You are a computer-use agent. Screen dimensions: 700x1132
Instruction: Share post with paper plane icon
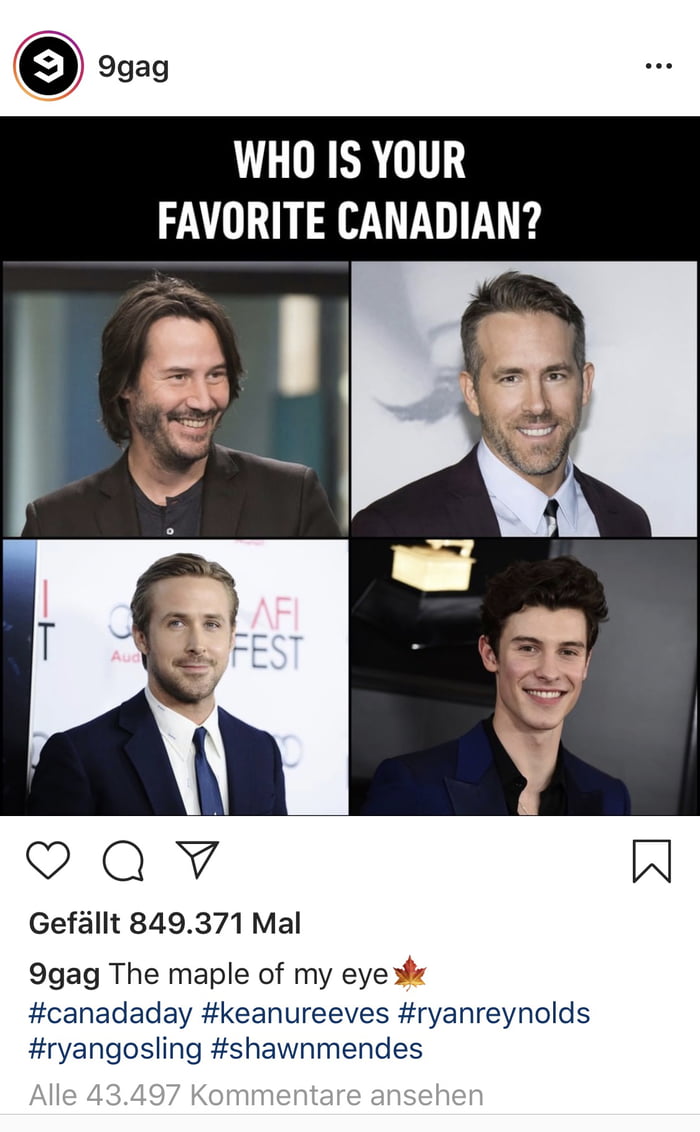(x=198, y=859)
